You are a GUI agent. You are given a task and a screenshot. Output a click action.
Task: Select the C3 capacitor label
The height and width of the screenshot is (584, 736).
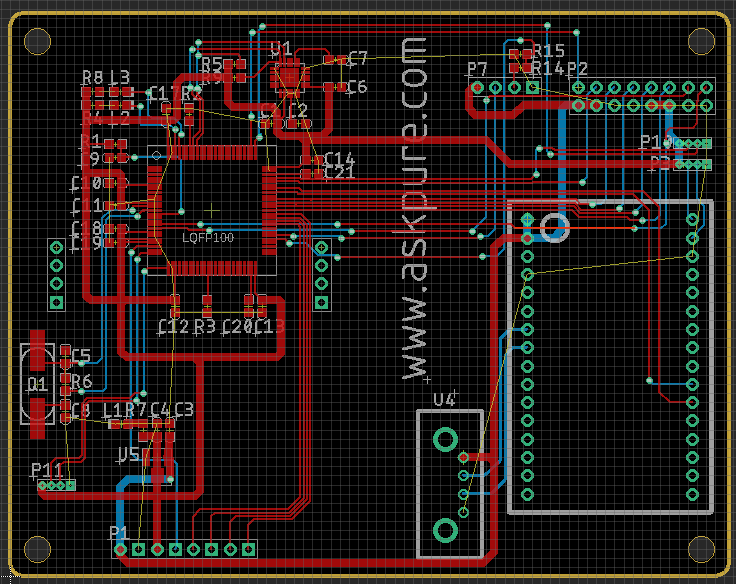[x=184, y=410]
